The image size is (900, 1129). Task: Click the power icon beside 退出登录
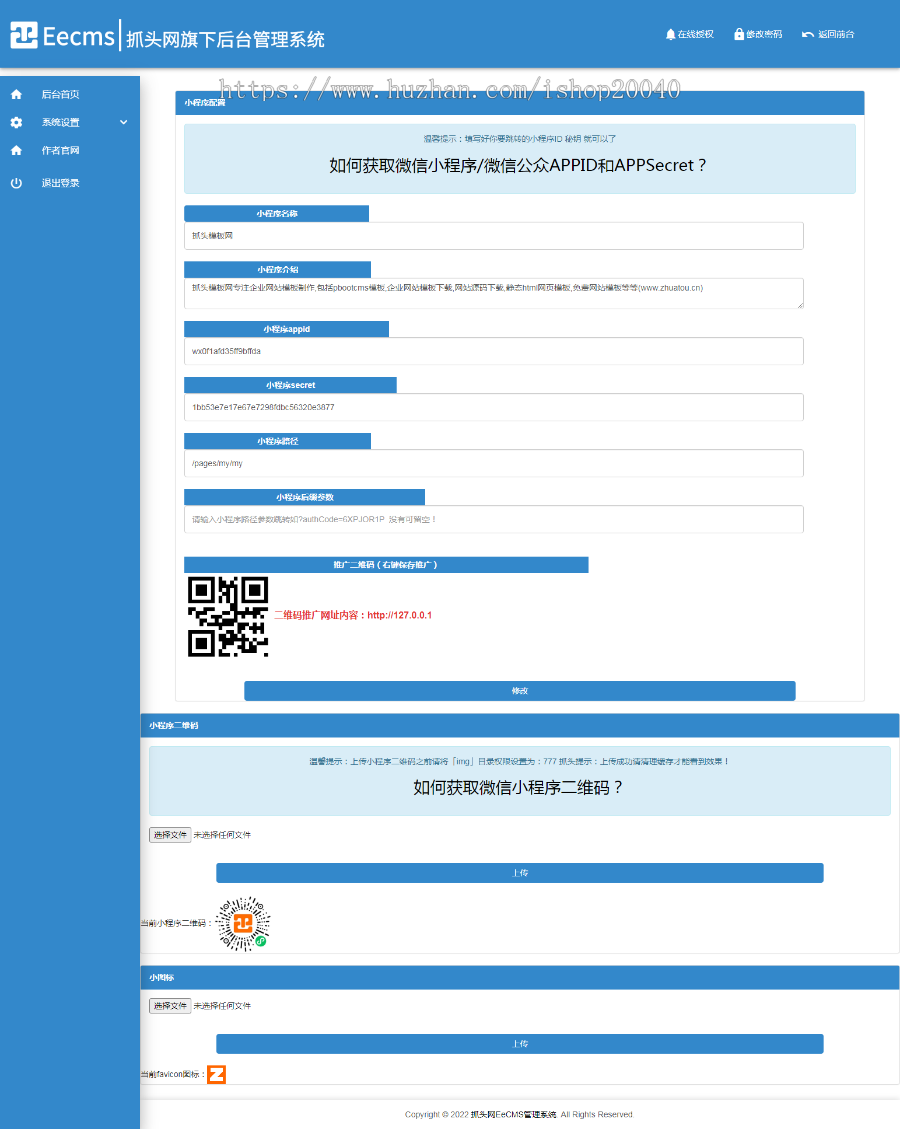click(17, 183)
